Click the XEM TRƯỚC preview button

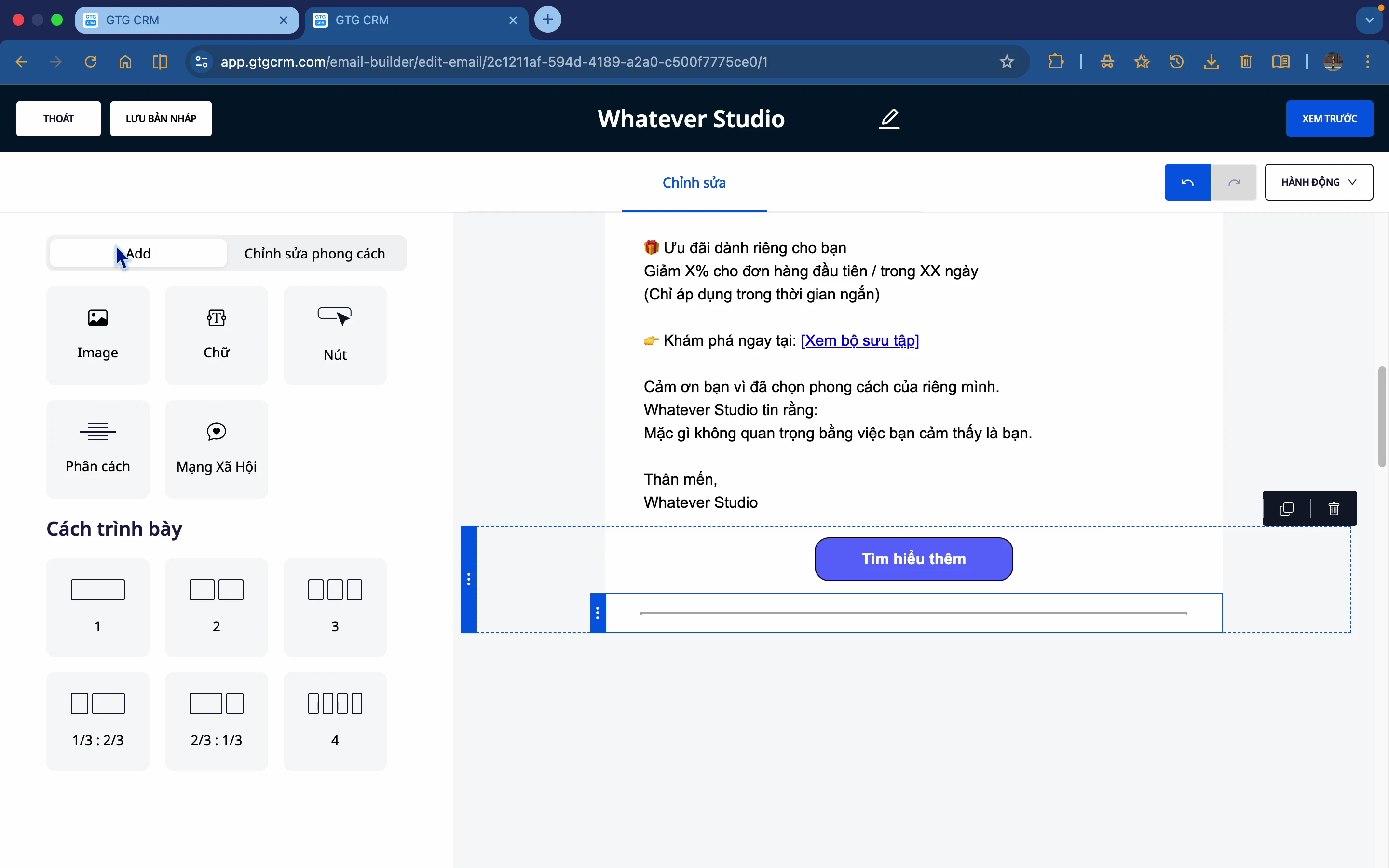pyautogui.click(x=1329, y=118)
